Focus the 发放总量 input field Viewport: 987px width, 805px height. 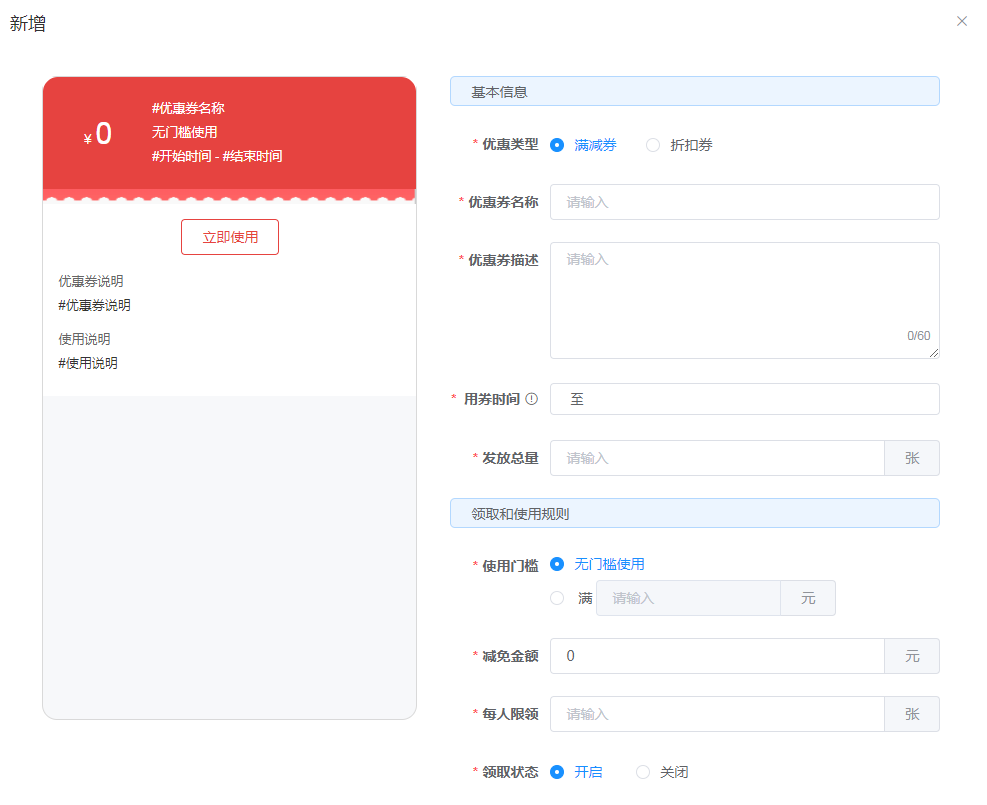point(718,458)
